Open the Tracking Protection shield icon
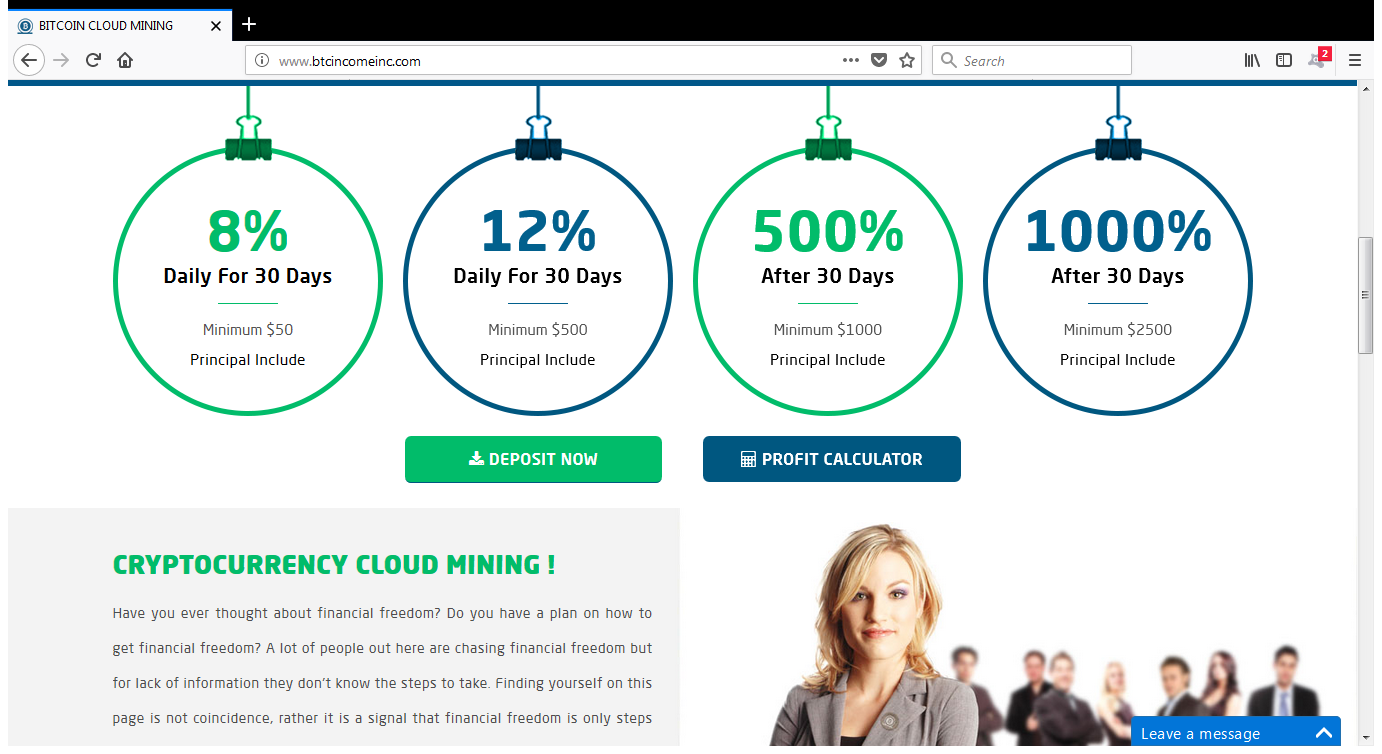The width and height of the screenshot is (1382, 754). point(879,60)
